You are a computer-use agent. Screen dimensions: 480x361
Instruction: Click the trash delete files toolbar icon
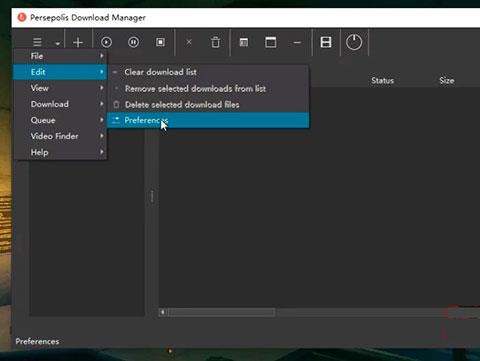216,42
